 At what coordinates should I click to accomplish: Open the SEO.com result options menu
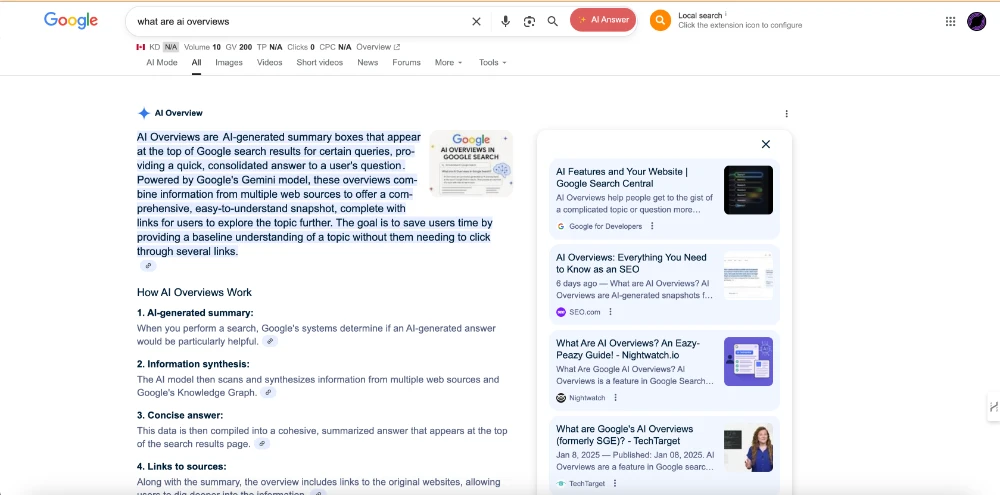pyautogui.click(x=610, y=312)
